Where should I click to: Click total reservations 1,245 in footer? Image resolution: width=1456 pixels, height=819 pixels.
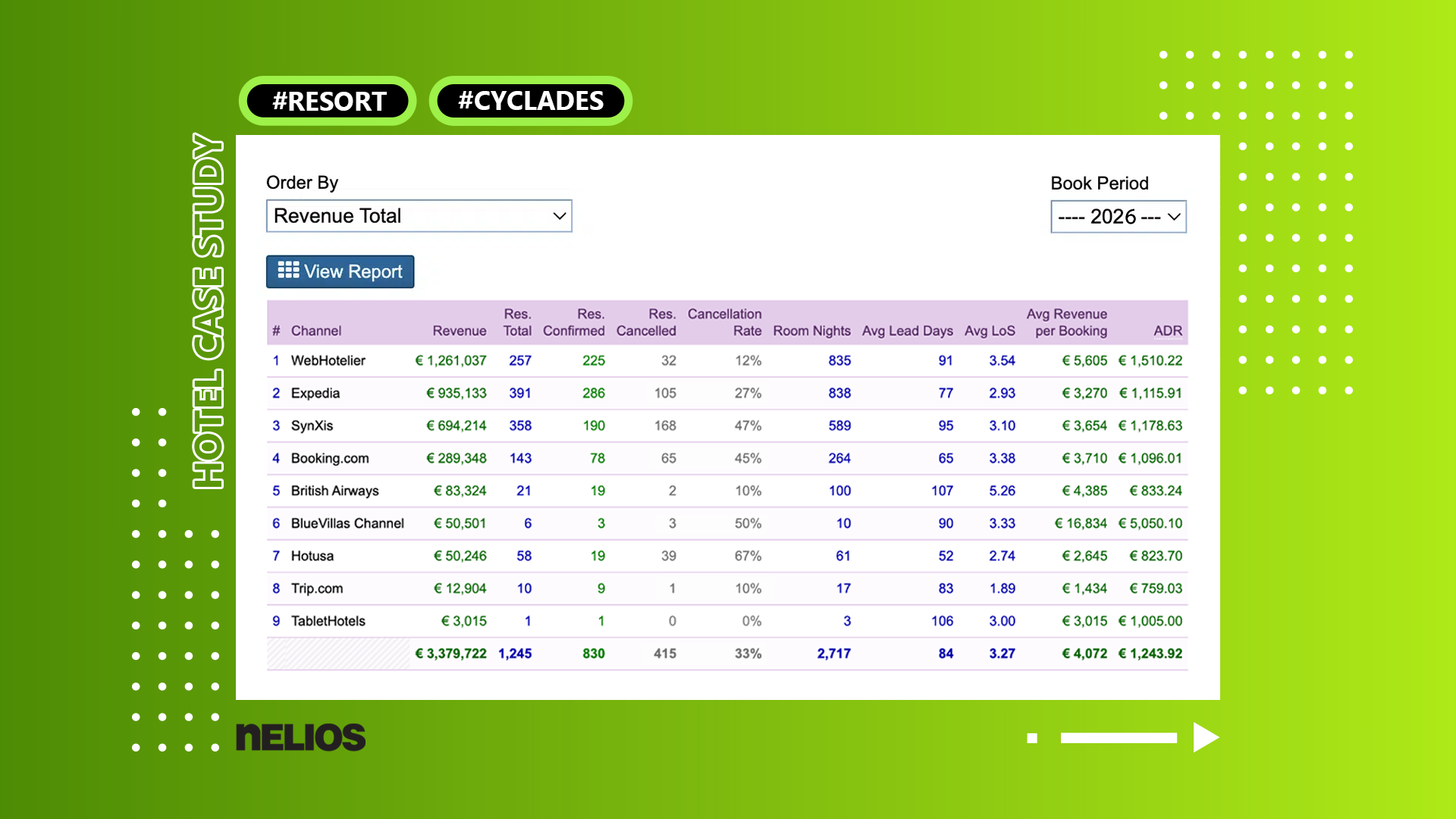pos(515,654)
